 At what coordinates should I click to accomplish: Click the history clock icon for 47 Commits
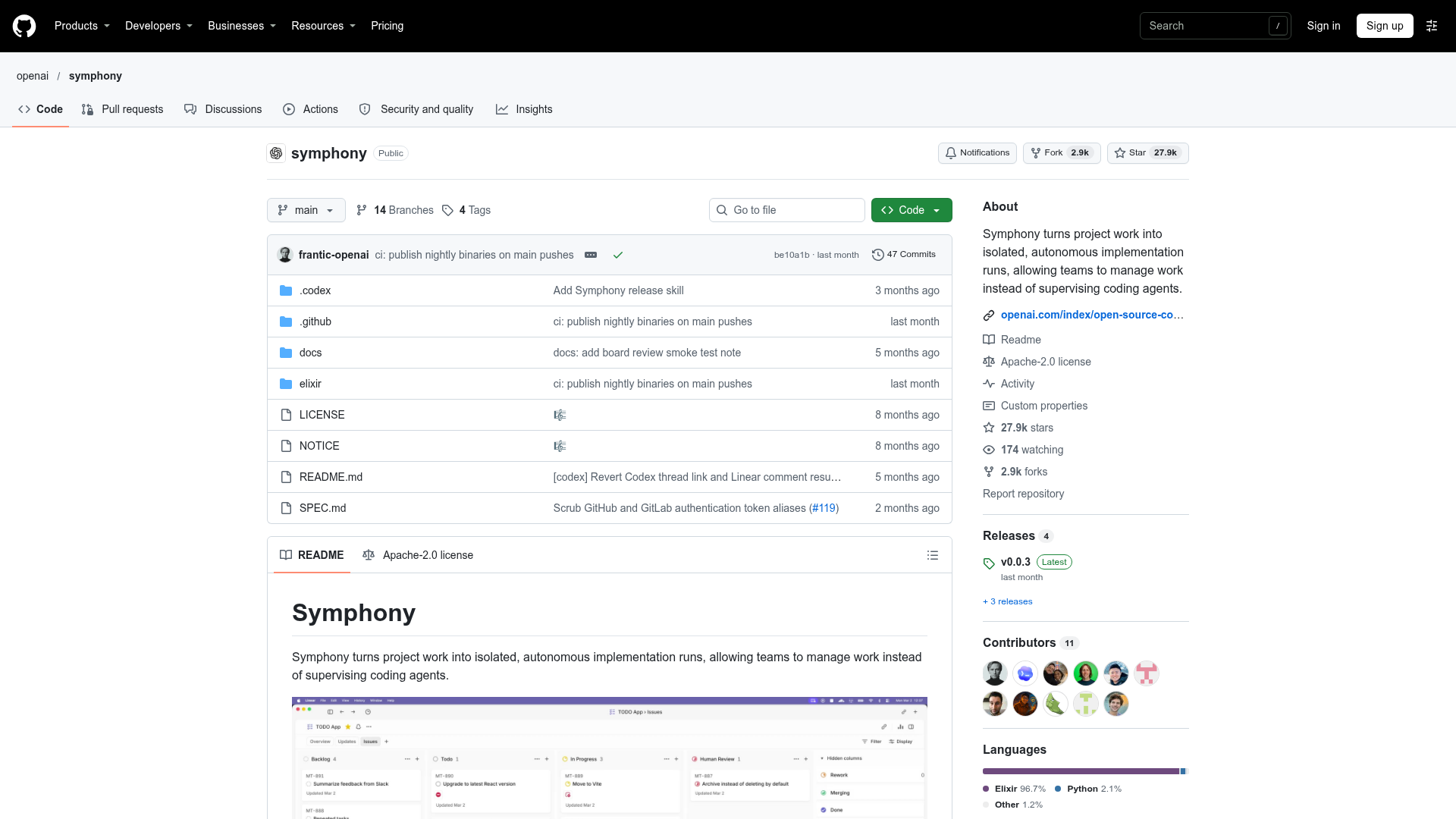(x=877, y=255)
